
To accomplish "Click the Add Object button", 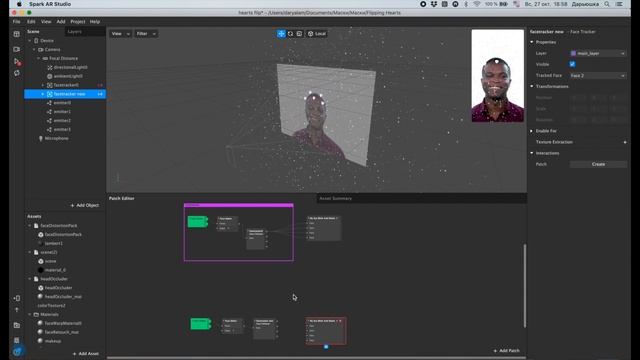I will tap(84, 205).
